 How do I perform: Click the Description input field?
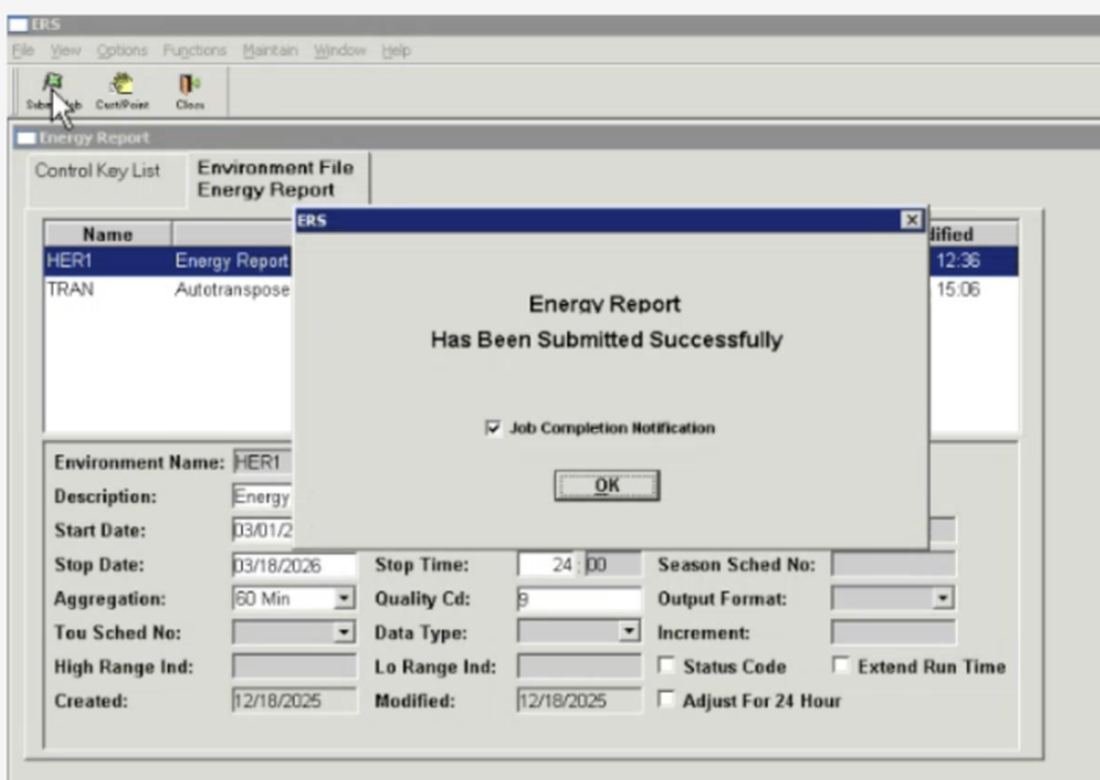click(262, 496)
